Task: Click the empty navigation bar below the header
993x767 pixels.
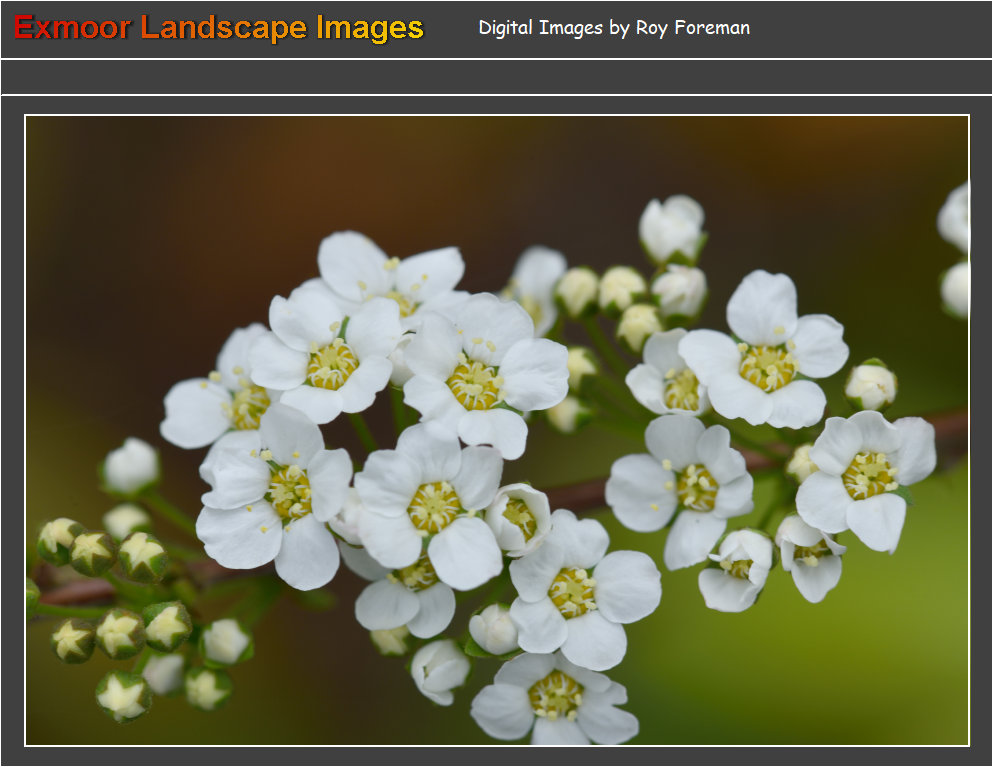Action: (x=496, y=77)
